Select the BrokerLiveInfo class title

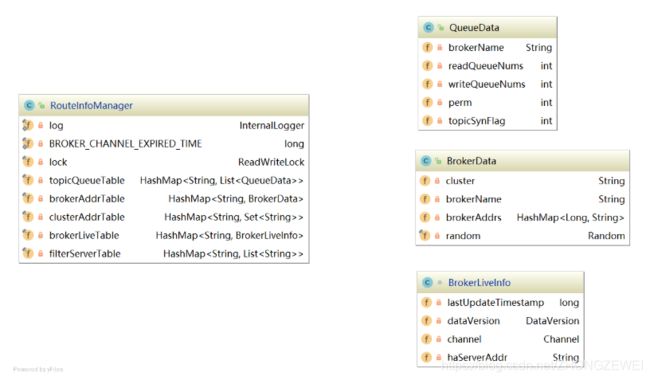(479, 283)
